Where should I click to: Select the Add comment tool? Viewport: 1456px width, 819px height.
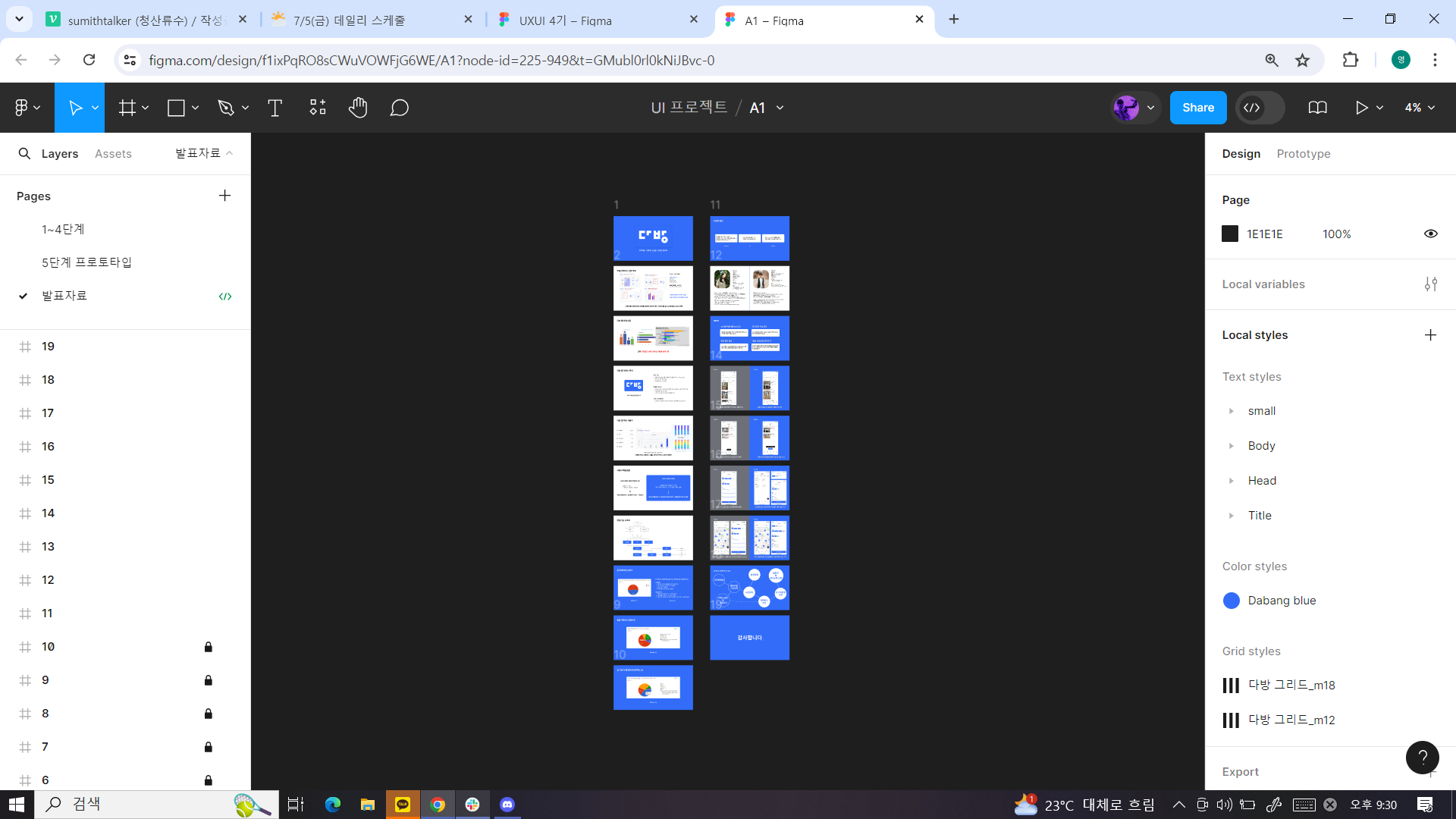pos(400,108)
